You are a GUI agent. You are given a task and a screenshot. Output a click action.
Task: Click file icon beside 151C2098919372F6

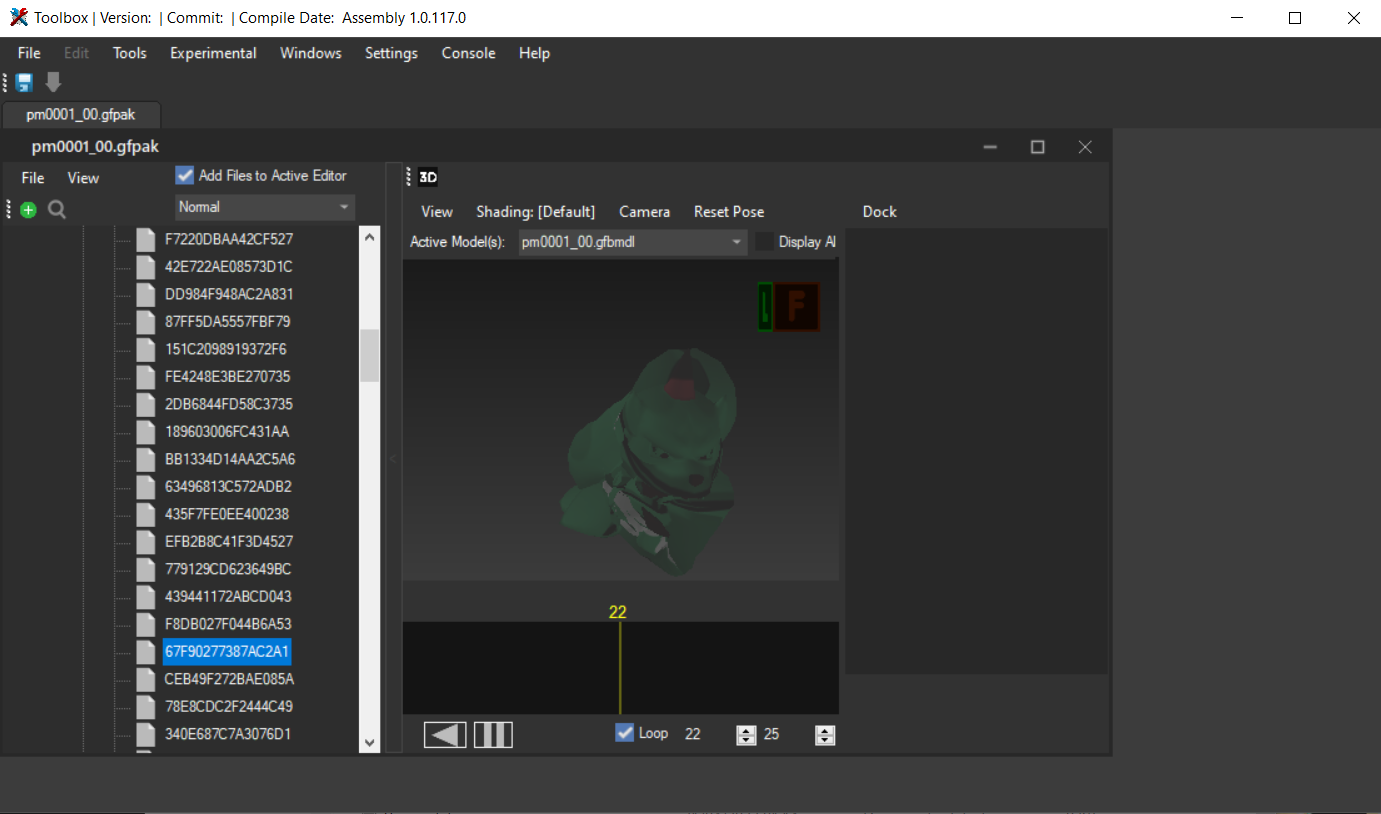click(x=146, y=350)
